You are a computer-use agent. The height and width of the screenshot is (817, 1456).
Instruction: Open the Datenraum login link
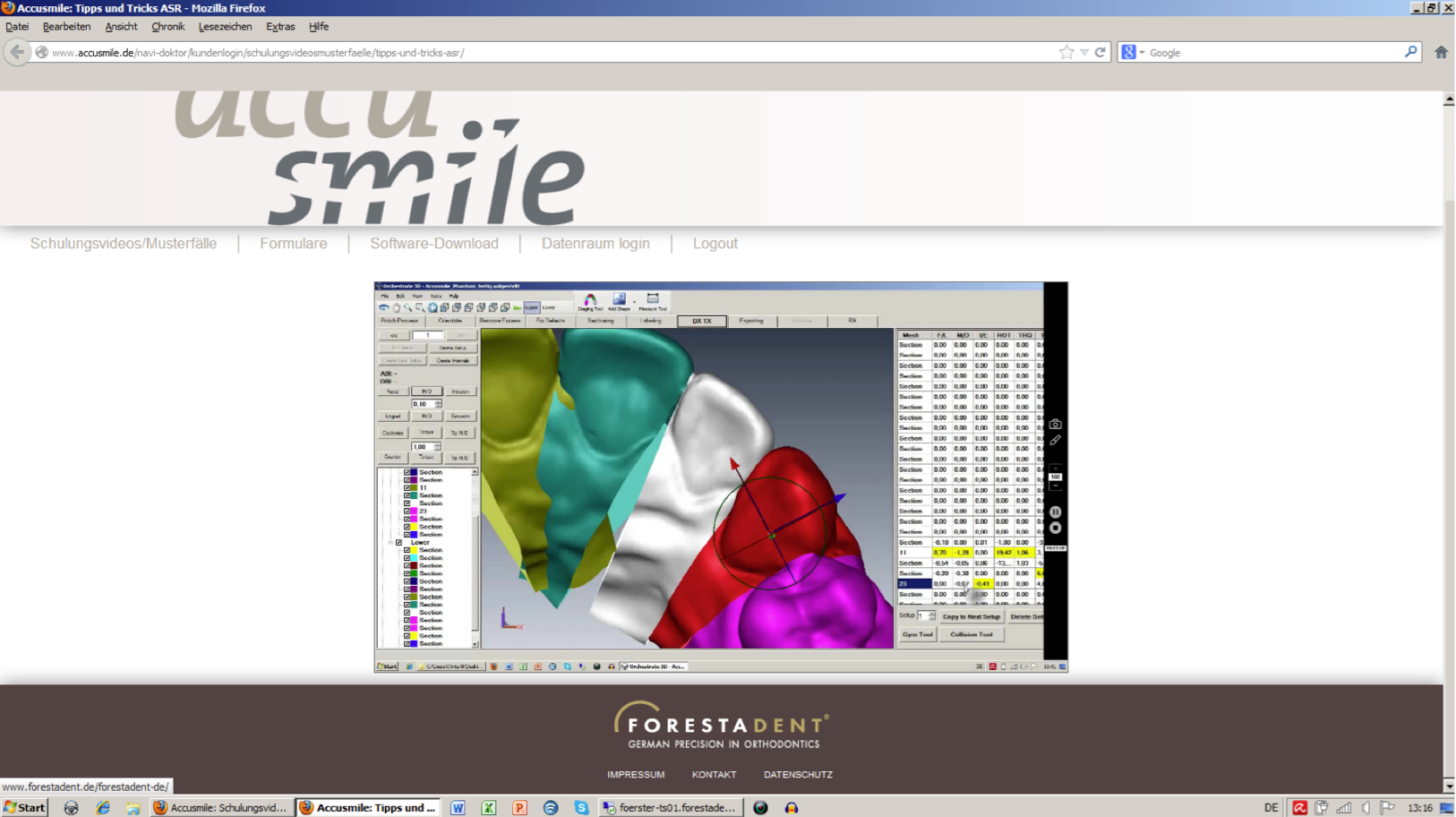click(x=595, y=244)
